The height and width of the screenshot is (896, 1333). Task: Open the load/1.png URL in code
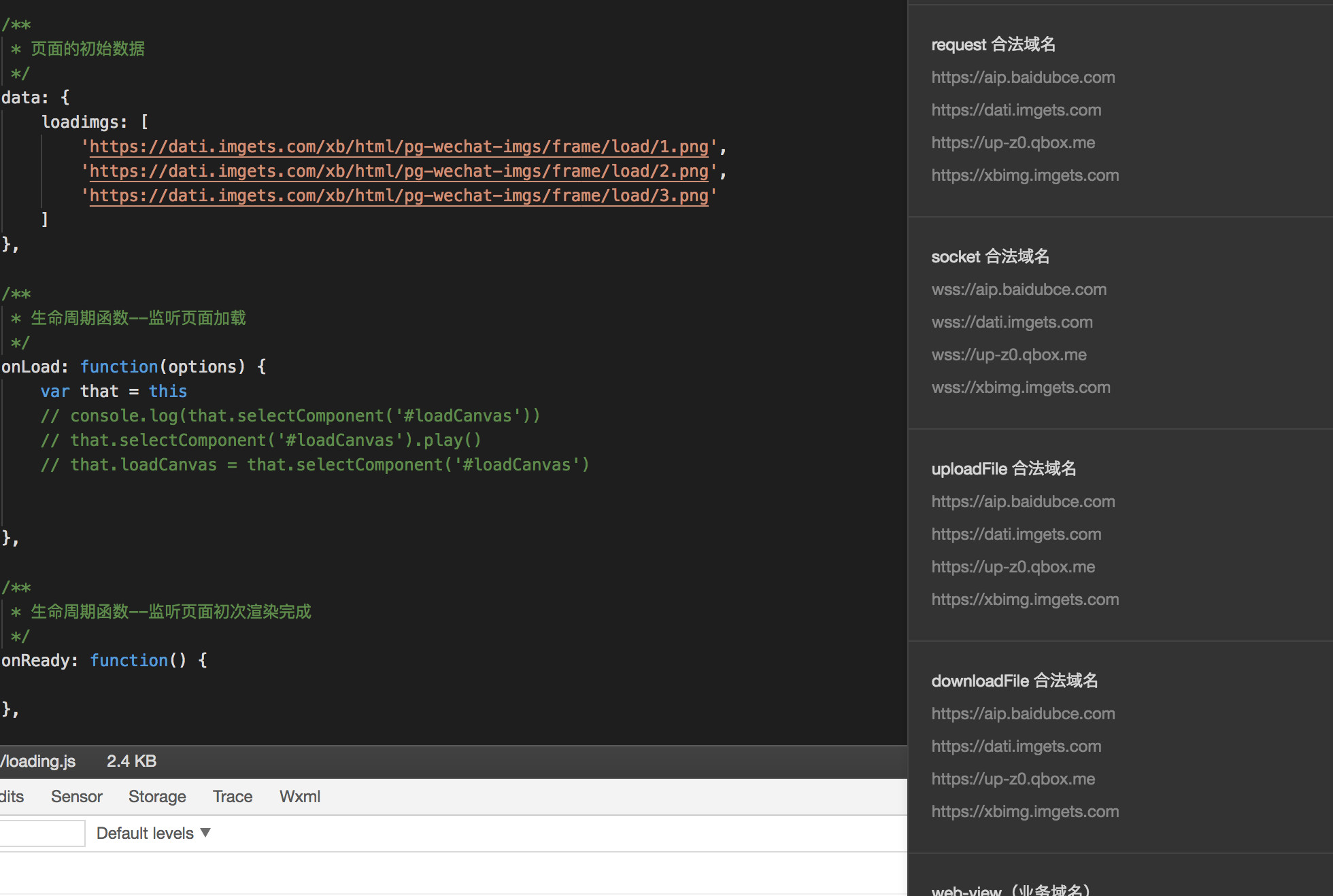399,147
